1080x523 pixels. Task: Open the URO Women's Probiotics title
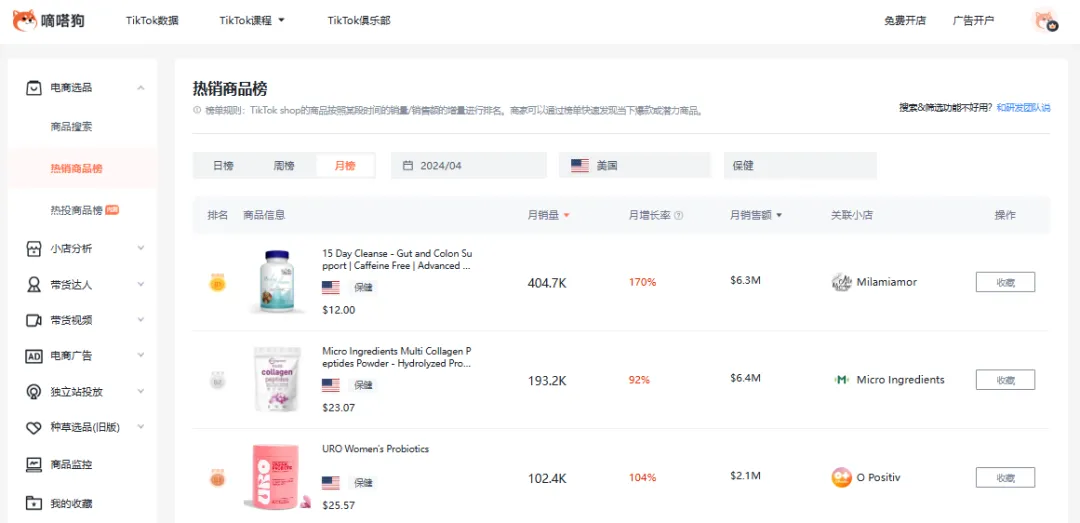[x=375, y=449]
